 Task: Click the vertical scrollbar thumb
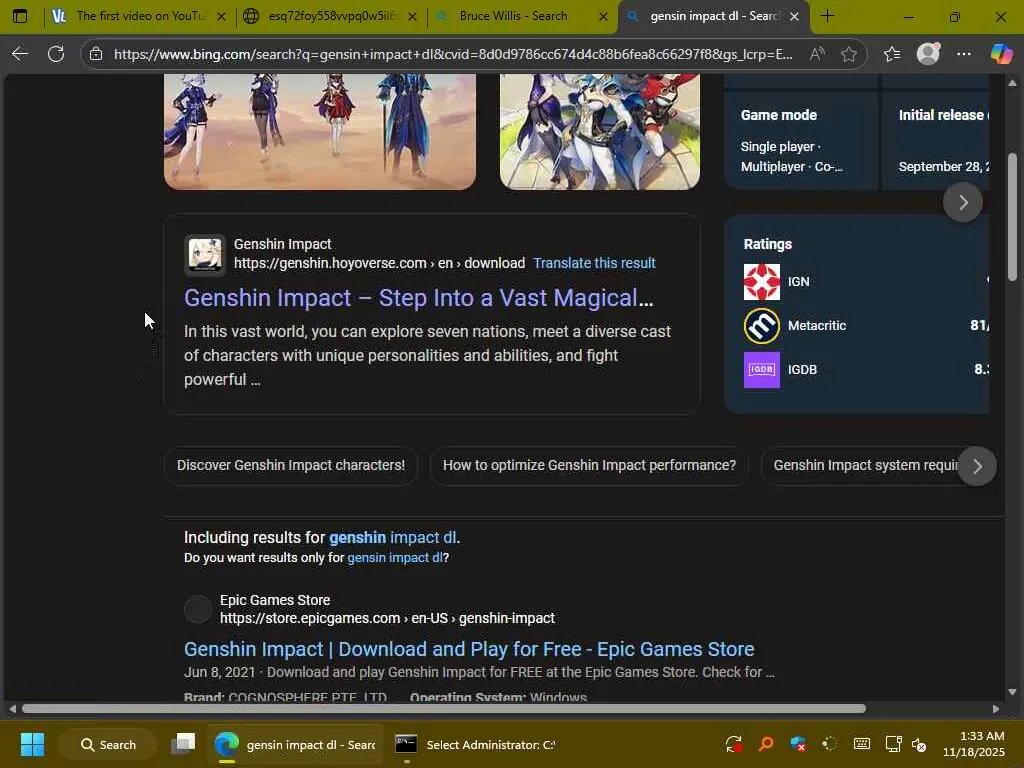click(1012, 217)
